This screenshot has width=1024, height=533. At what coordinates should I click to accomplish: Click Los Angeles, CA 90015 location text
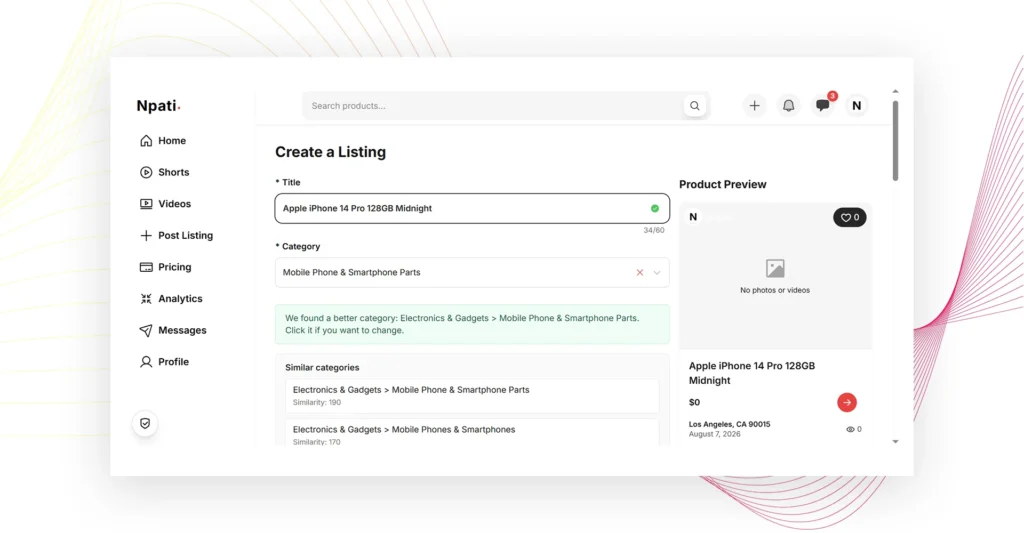click(x=729, y=424)
